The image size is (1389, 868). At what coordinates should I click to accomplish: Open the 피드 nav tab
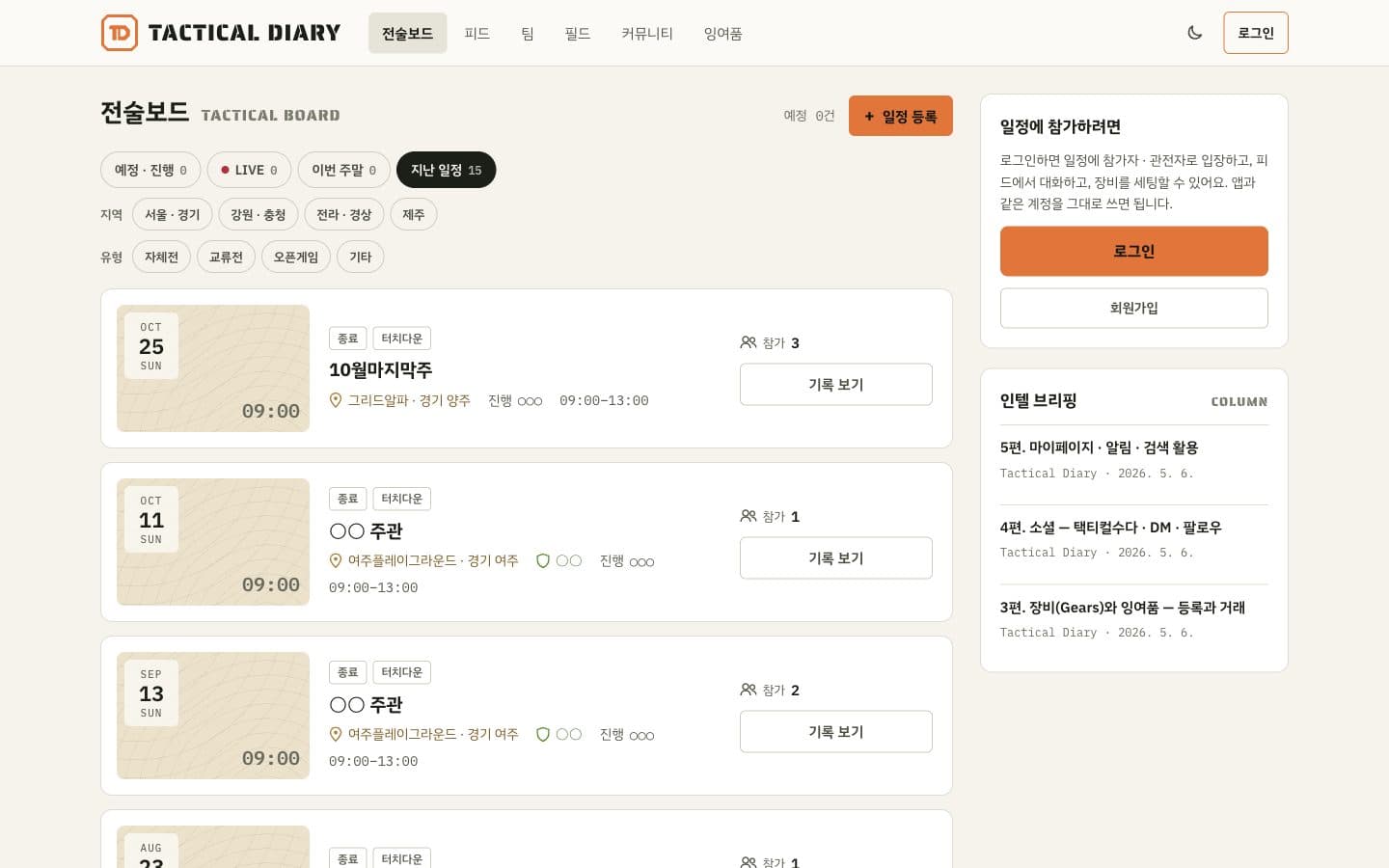477,33
